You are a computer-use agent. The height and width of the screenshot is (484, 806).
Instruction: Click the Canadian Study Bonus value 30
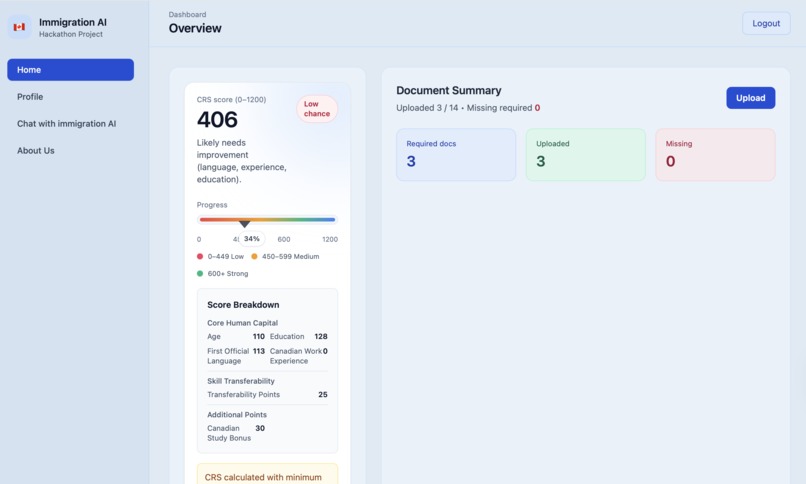260,428
